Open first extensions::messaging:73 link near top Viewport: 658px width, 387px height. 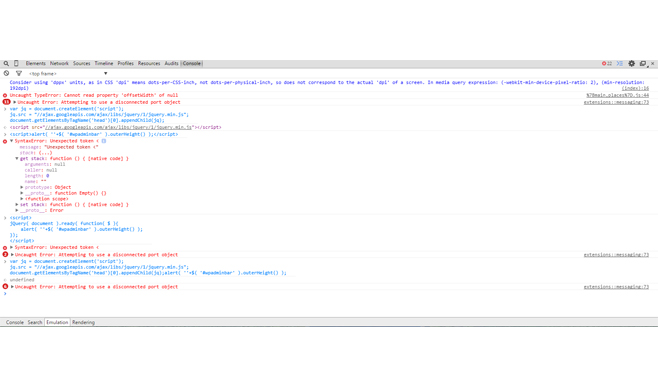[616, 102]
